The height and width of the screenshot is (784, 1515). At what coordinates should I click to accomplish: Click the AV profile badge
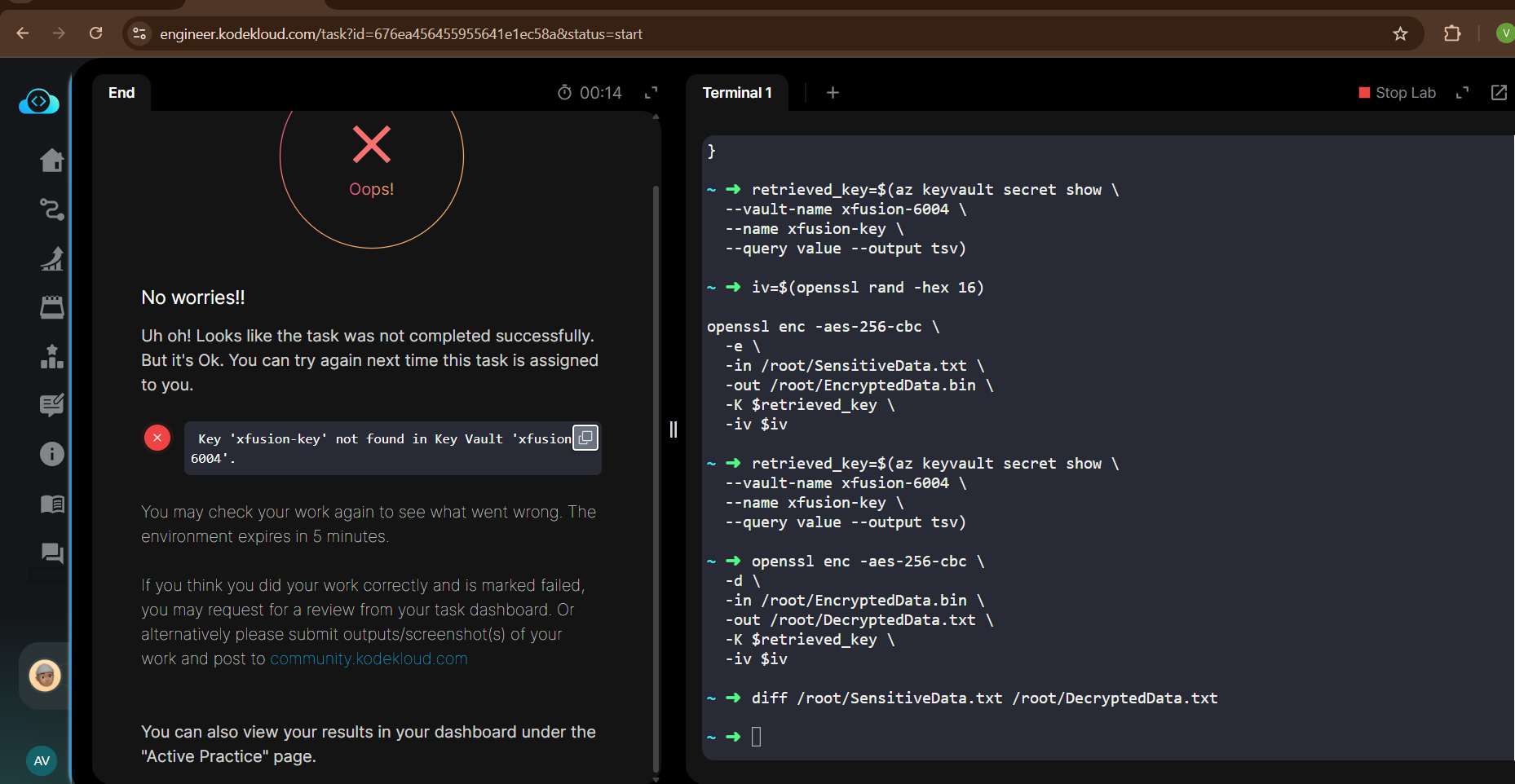pos(42,760)
